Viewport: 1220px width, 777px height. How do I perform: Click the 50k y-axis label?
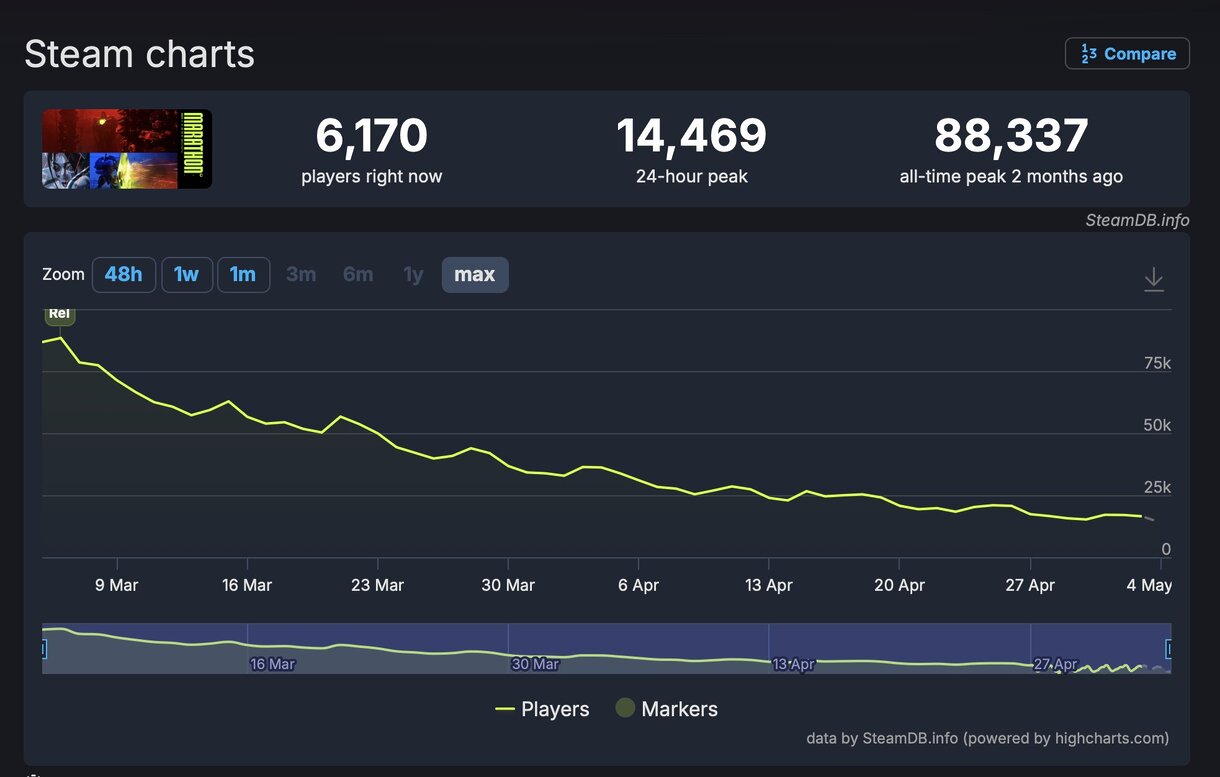1157,426
